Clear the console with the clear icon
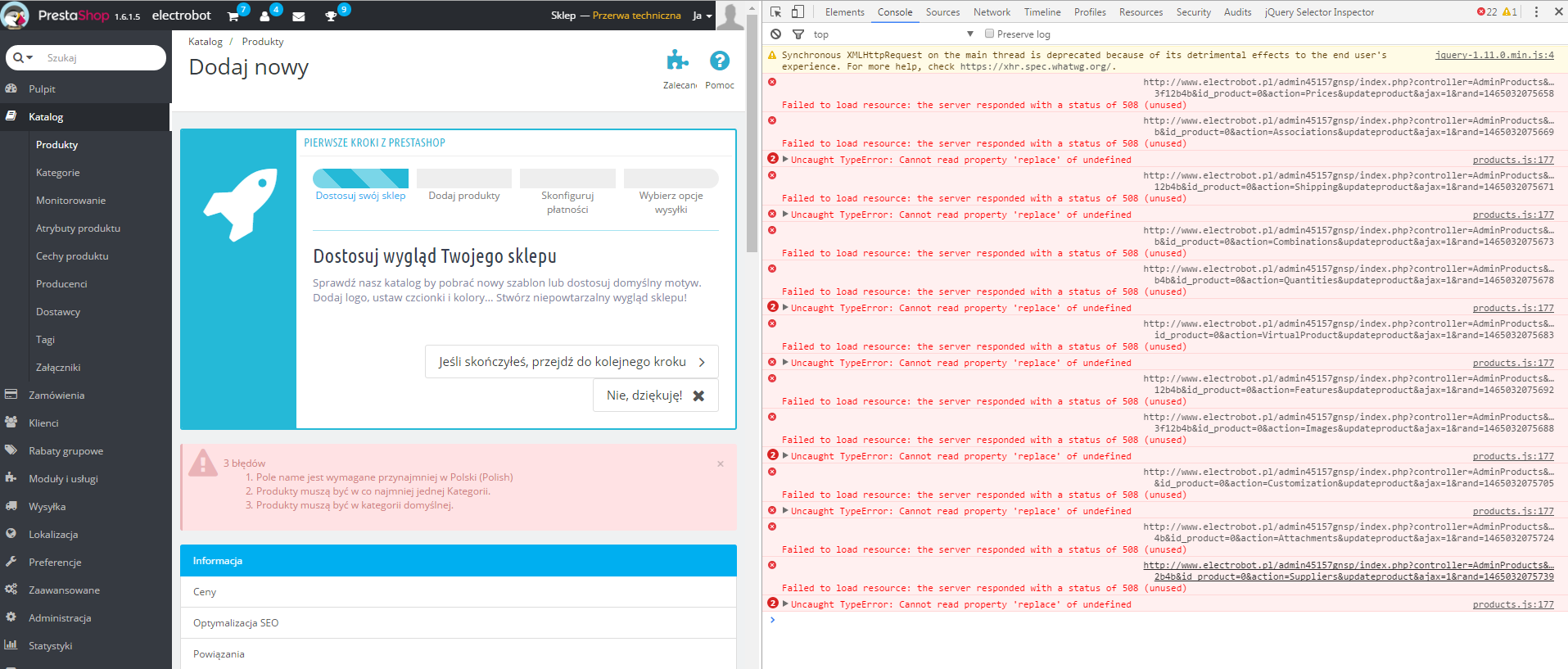 (x=776, y=34)
